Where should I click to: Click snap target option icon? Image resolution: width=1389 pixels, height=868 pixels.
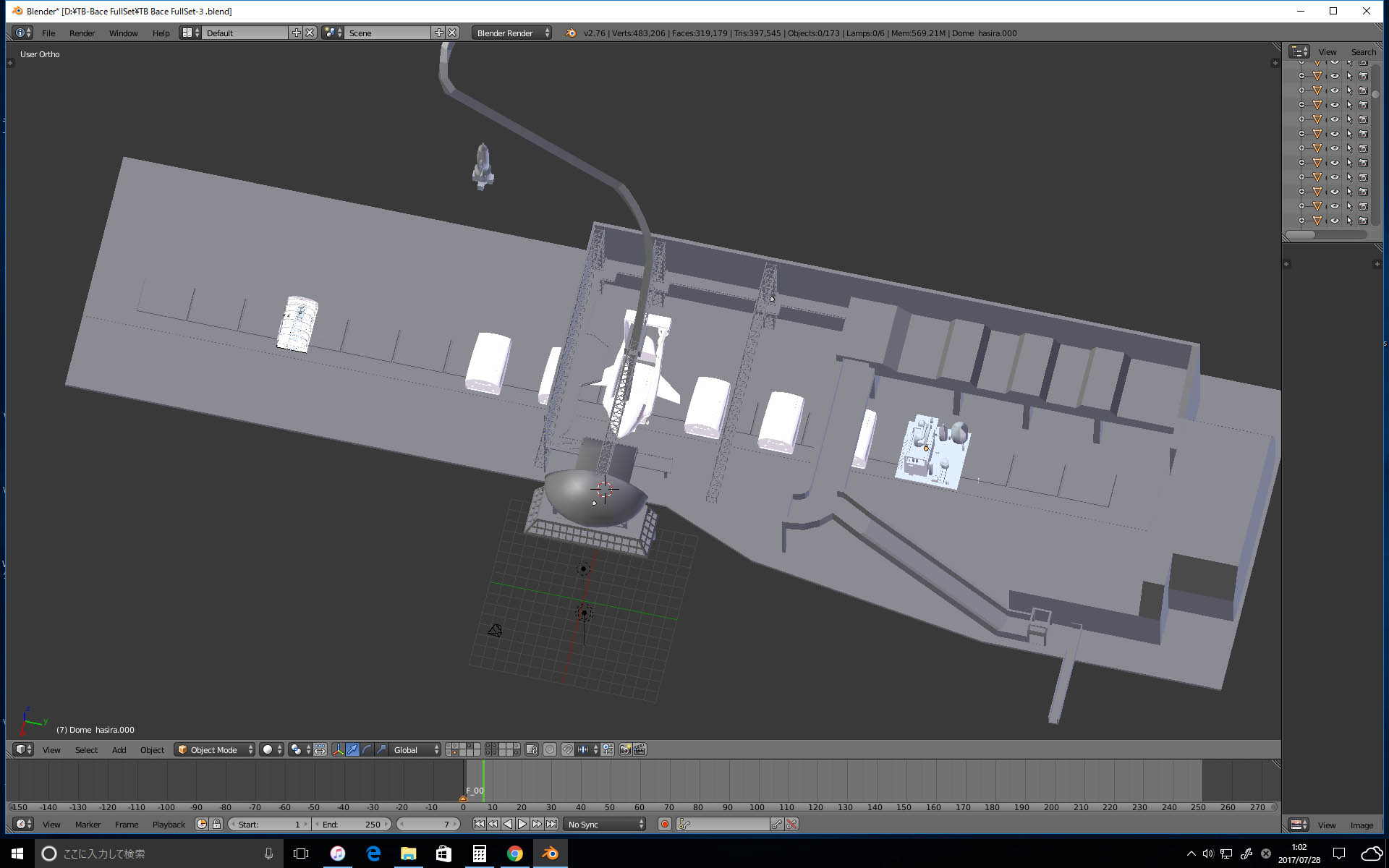click(608, 749)
